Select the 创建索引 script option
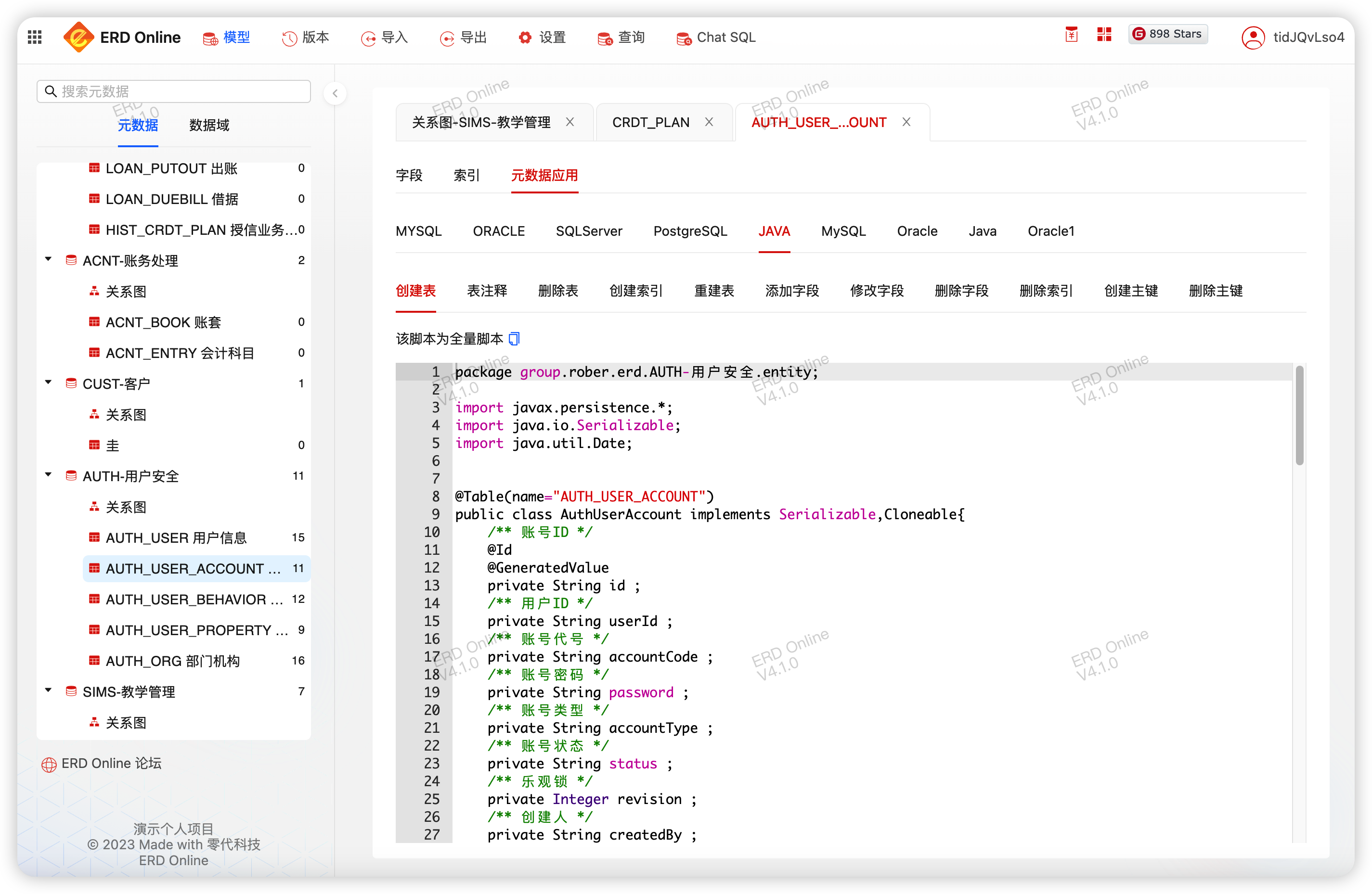1372x894 pixels. (636, 291)
